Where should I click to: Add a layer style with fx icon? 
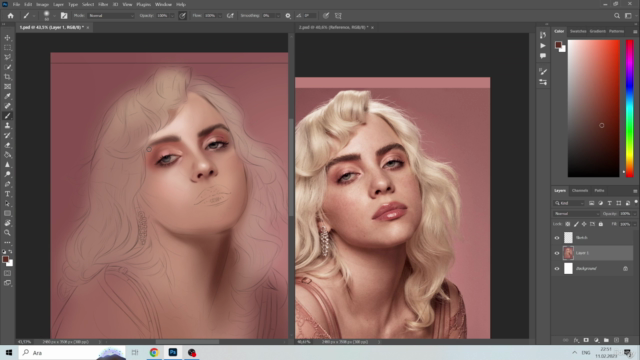(x=576, y=340)
